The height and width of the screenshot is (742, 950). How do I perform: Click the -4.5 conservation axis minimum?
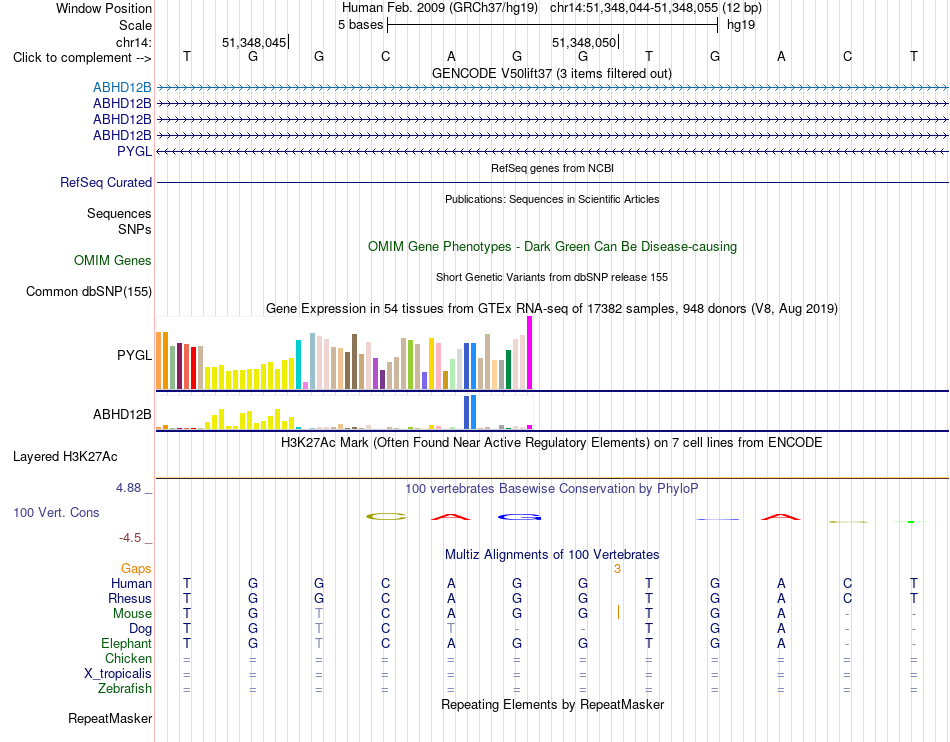[130, 538]
